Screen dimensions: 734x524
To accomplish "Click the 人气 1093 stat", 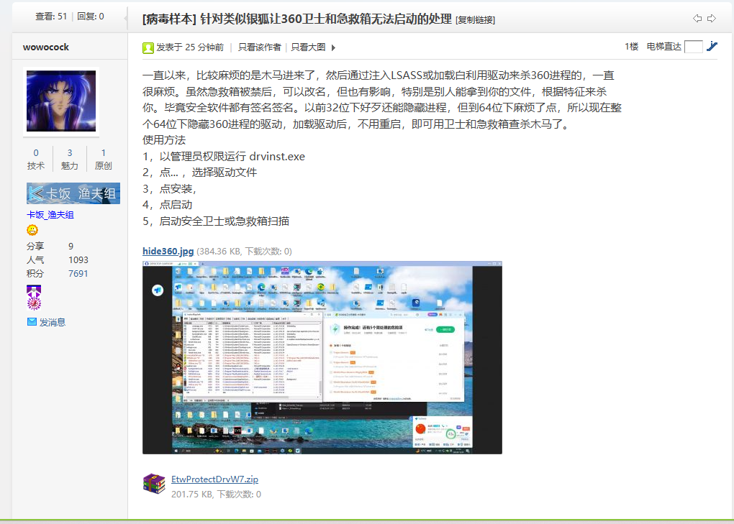I will coord(58,259).
